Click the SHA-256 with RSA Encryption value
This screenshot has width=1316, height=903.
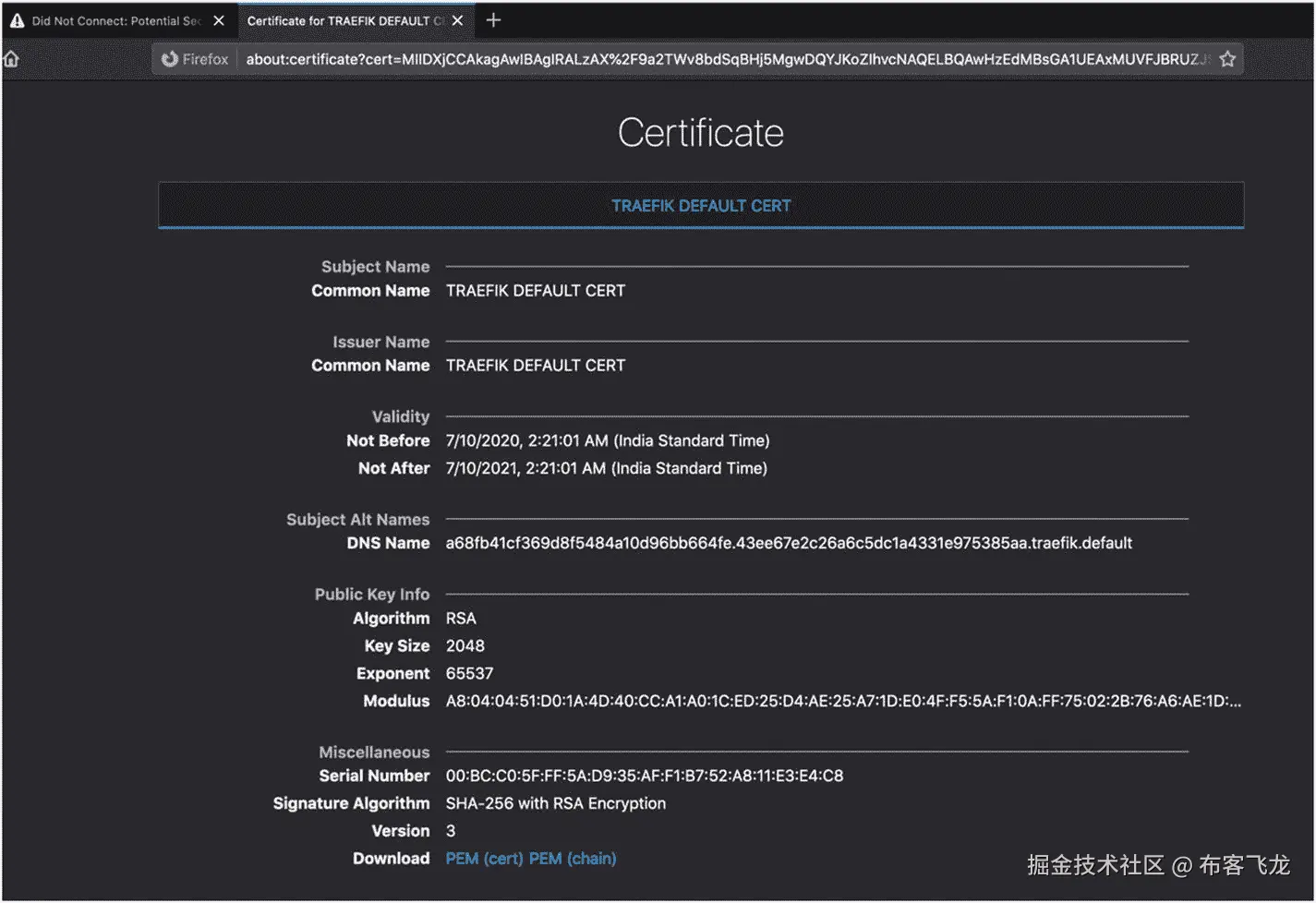click(x=556, y=804)
